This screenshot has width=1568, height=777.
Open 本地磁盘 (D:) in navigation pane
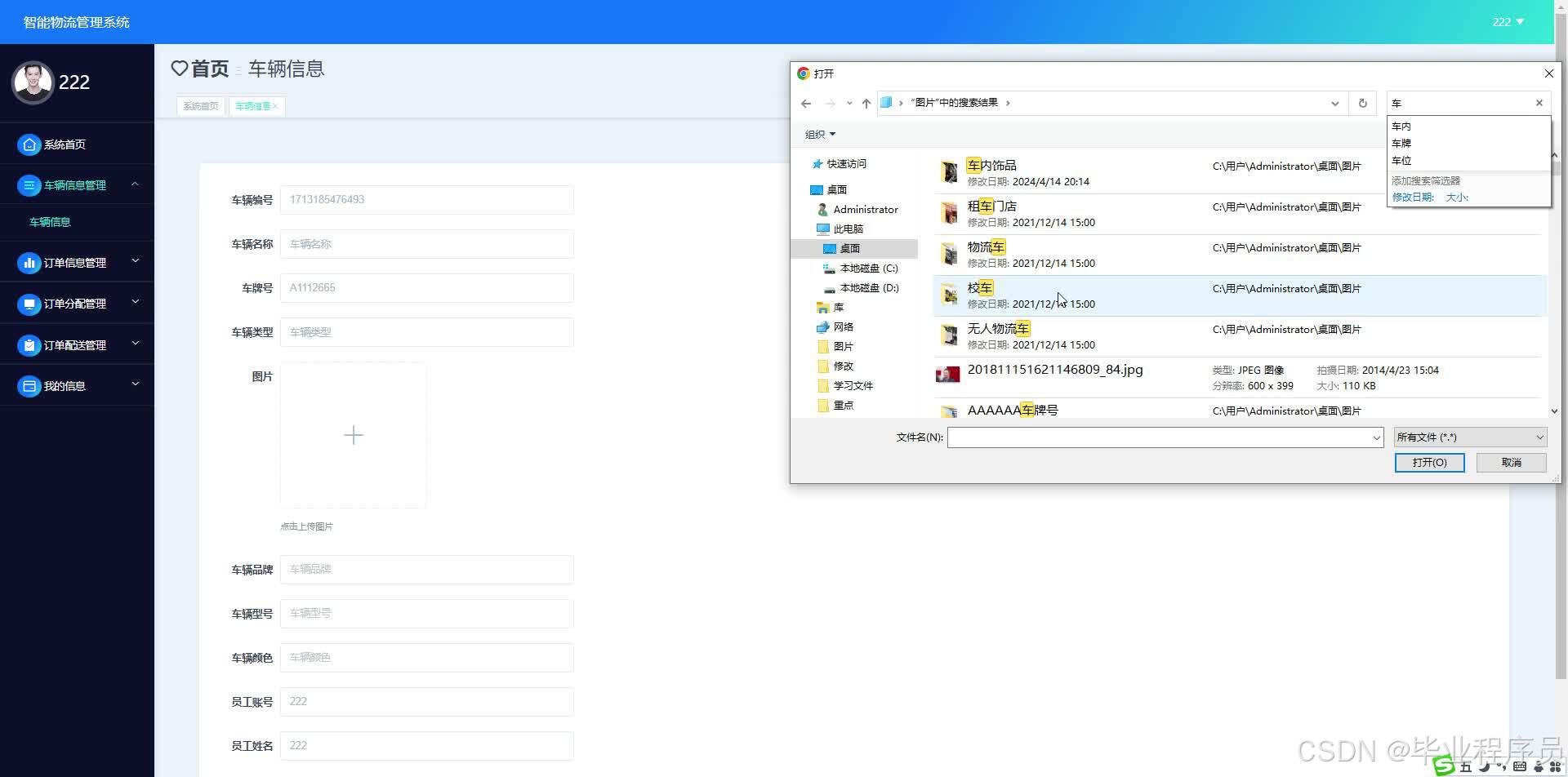click(x=861, y=288)
